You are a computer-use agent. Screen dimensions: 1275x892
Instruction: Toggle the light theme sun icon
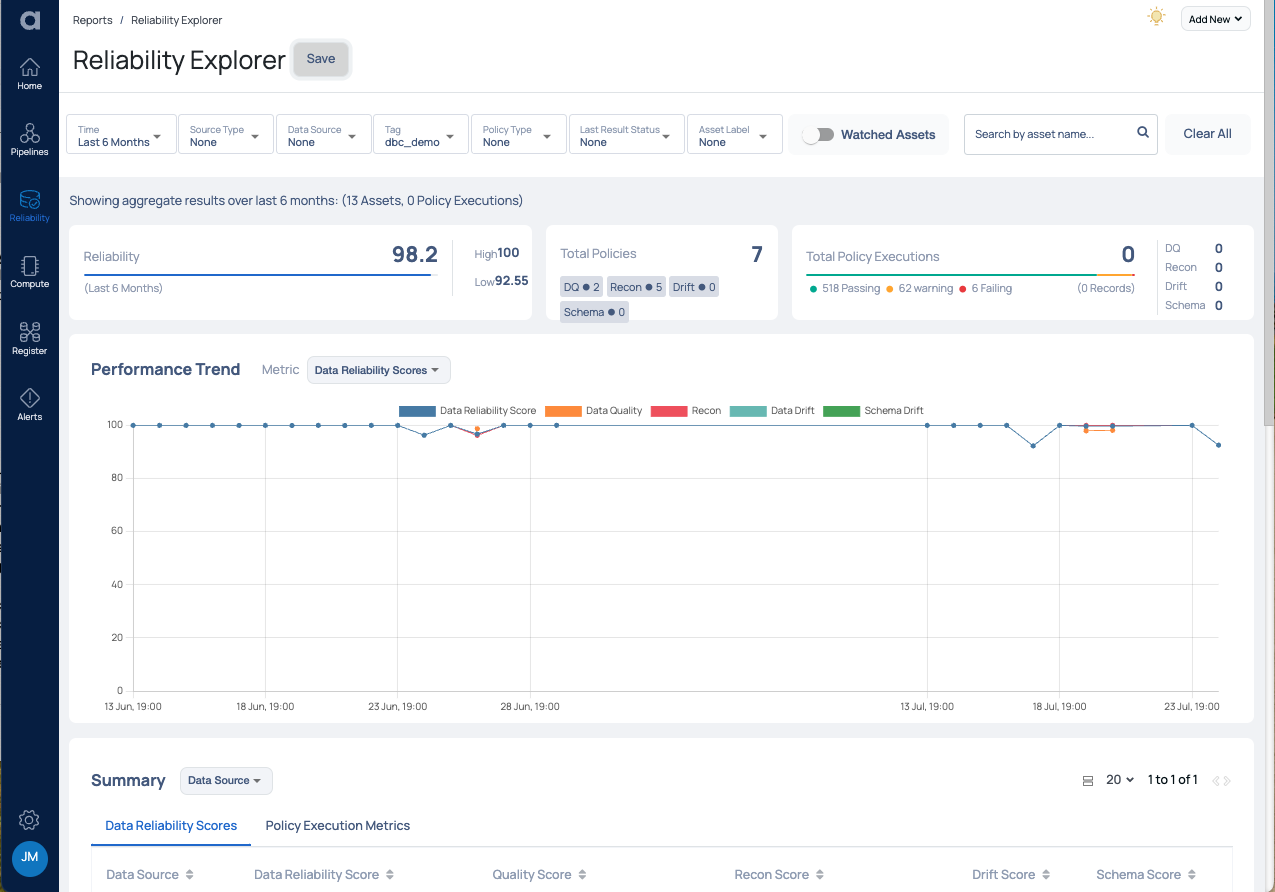[x=1156, y=17]
